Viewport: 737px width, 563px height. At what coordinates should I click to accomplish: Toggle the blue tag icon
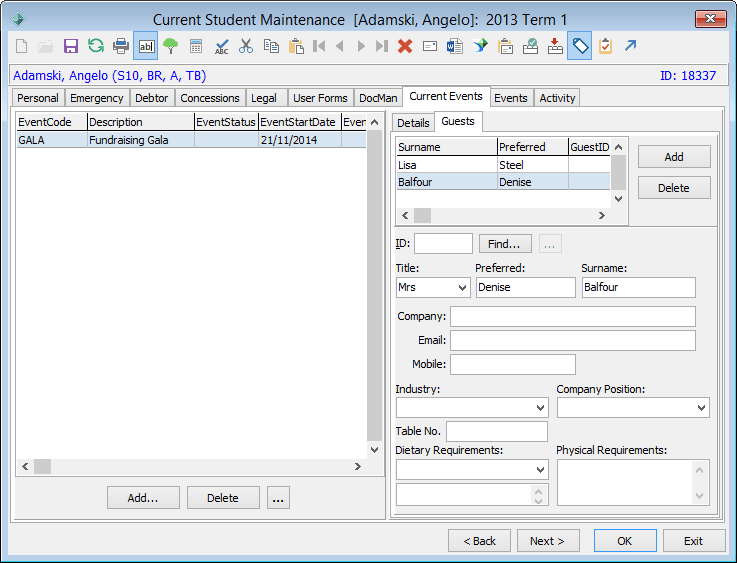click(x=580, y=46)
